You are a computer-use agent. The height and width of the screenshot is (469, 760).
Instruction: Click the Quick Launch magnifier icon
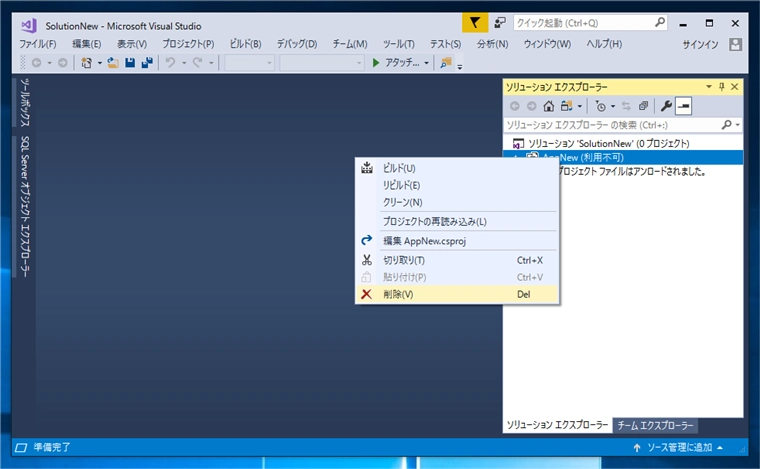coord(660,22)
